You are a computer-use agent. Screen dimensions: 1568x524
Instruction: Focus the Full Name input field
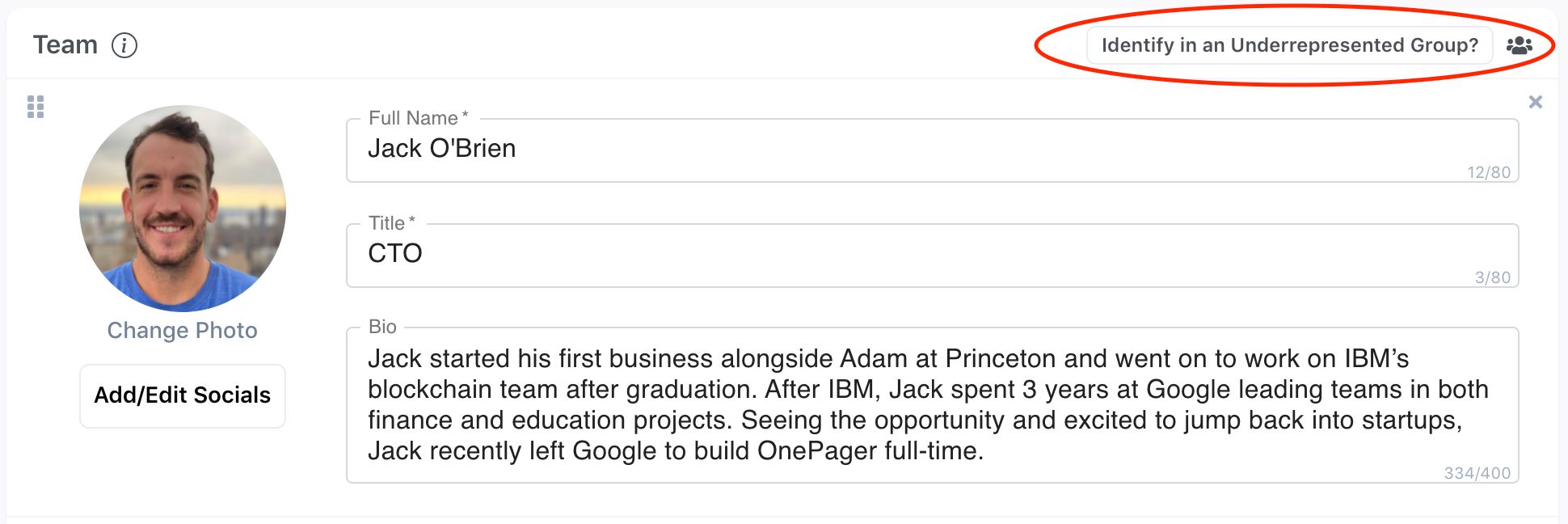click(x=889, y=150)
